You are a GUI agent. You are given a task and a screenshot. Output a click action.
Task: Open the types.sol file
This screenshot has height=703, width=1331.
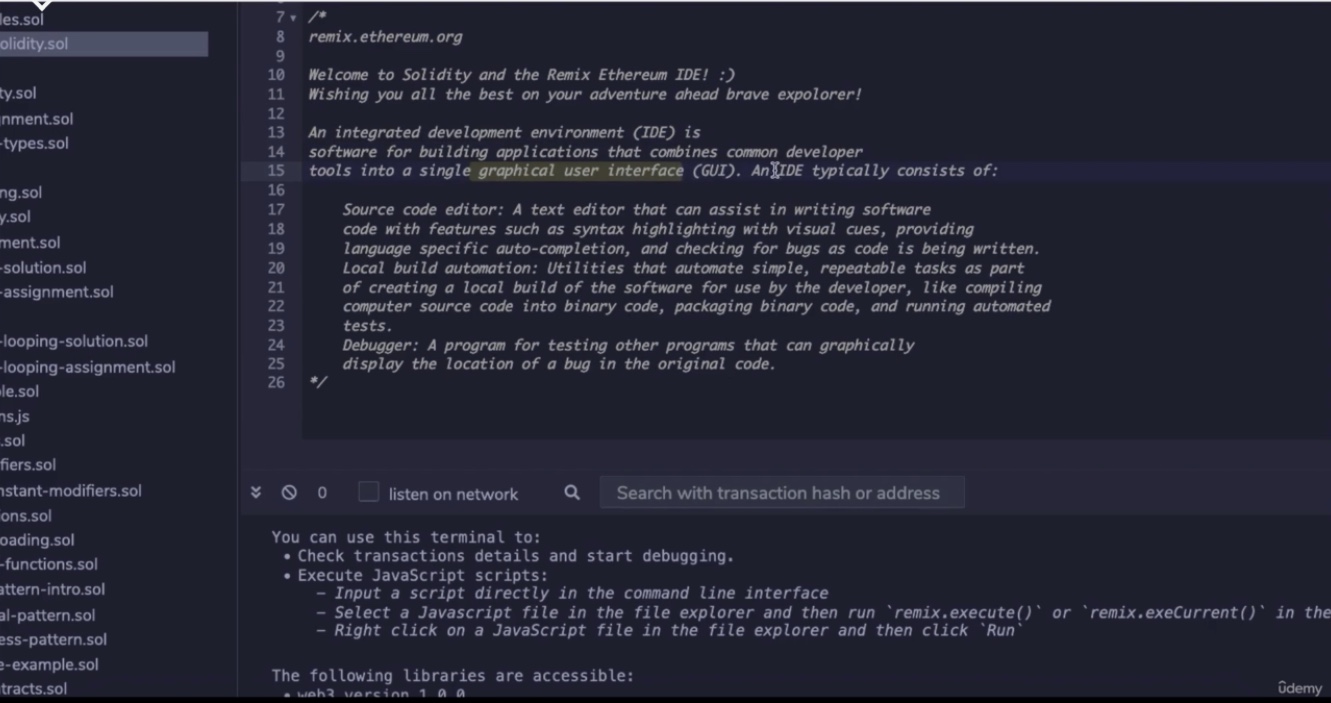[35, 143]
